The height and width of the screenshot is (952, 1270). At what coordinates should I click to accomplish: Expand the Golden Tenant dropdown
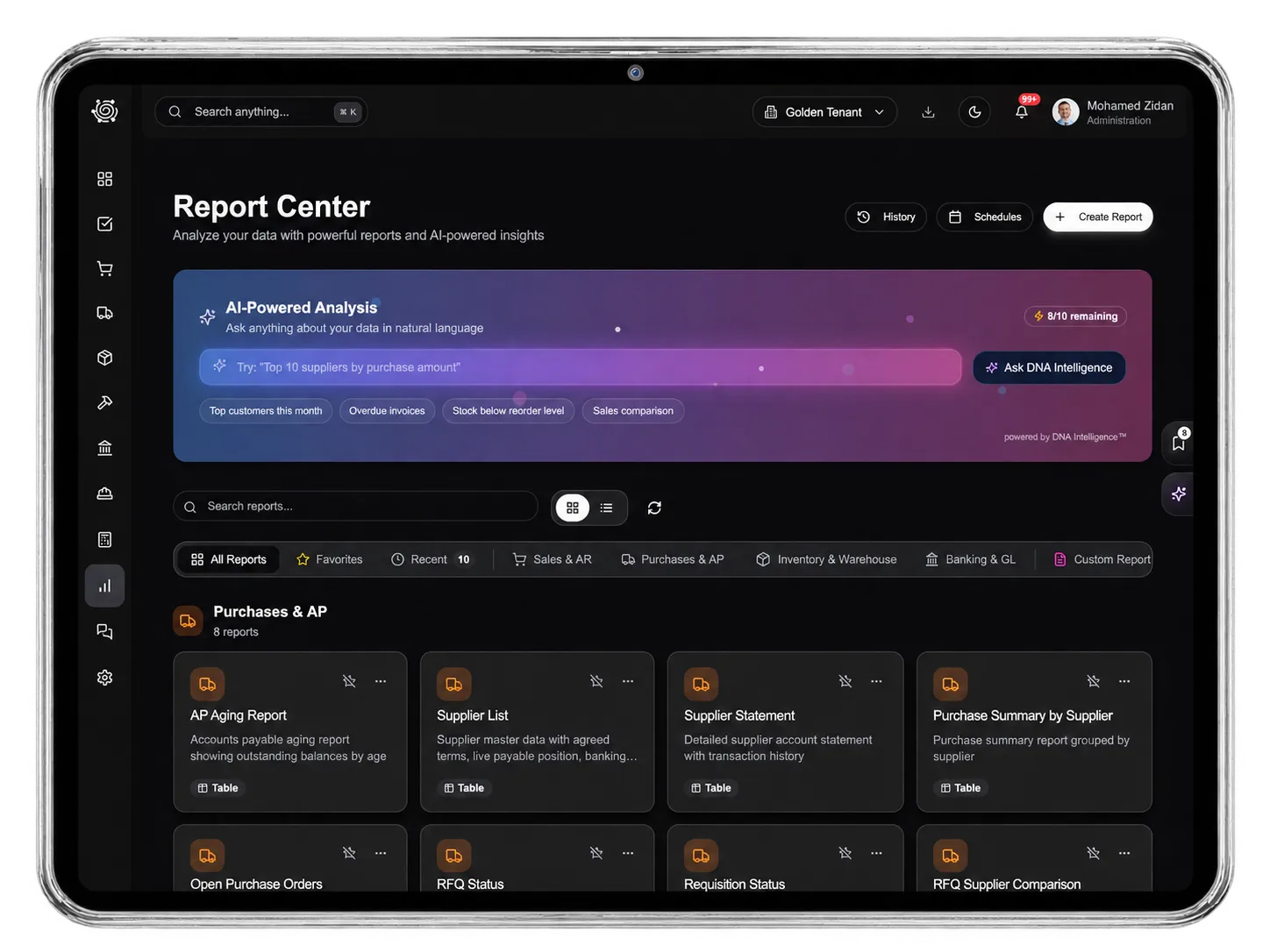tap(824, 112)
